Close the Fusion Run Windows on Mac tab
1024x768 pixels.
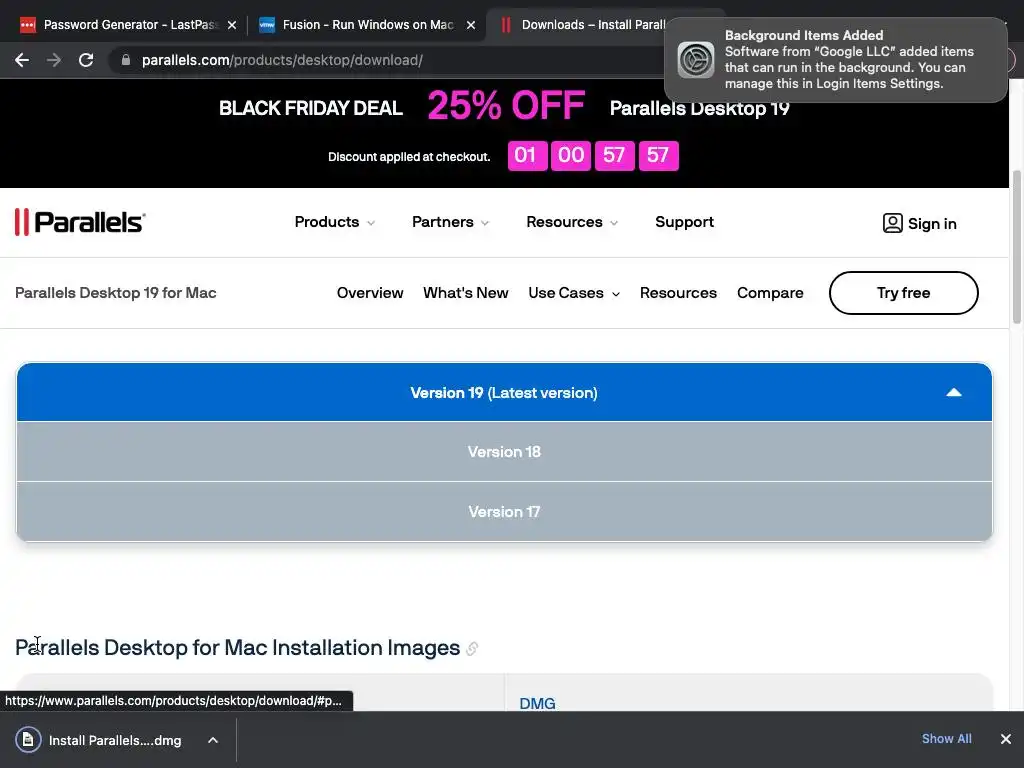(471, 25)
